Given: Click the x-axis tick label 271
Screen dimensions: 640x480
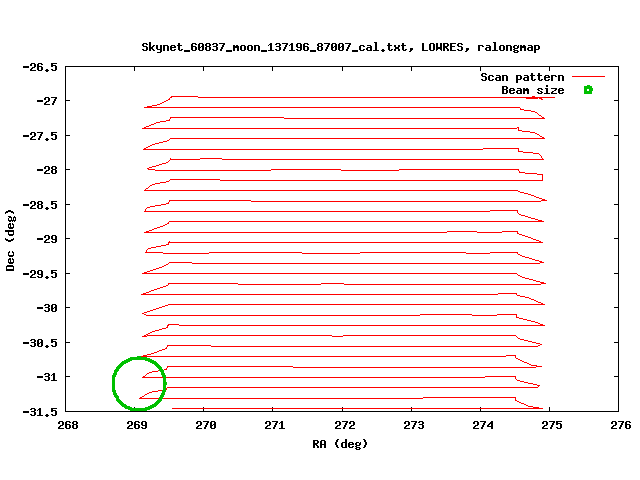Looking at the screenshot, I should point(275,425).
